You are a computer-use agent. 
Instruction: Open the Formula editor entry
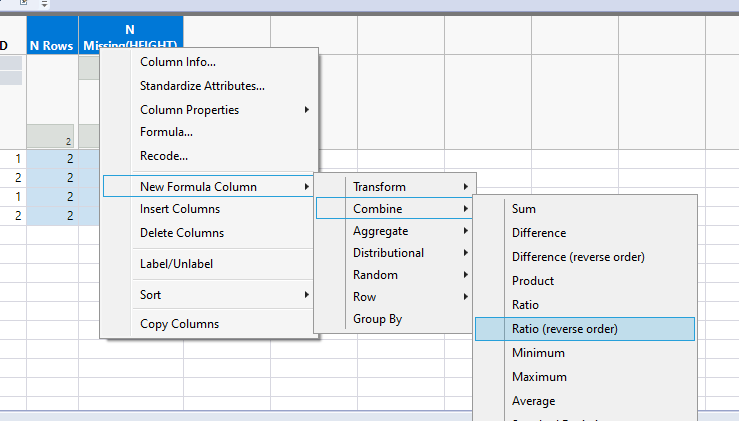click(x=167, y=132)
